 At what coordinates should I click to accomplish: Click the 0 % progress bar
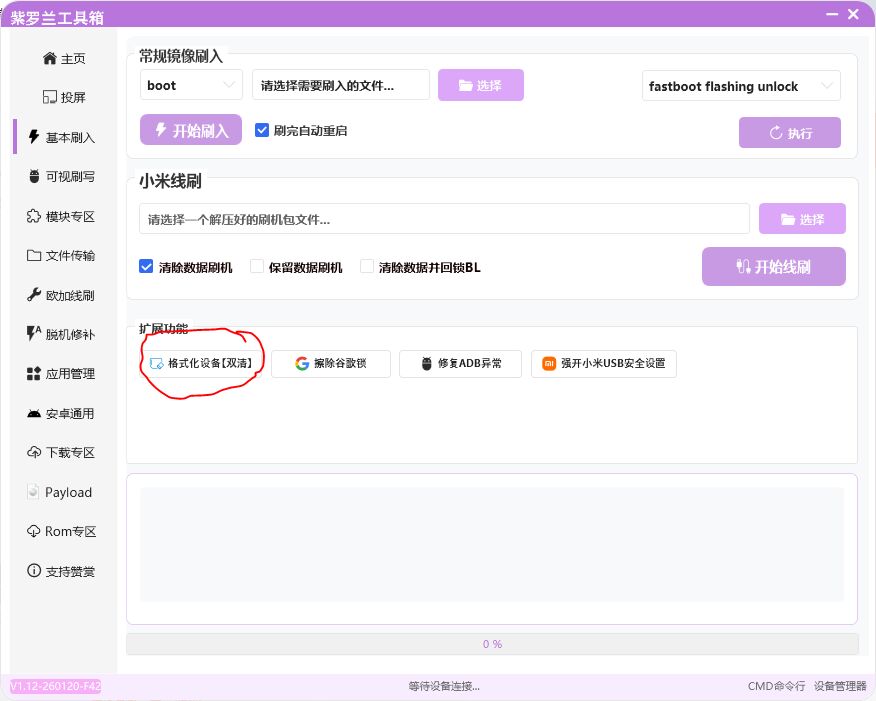(492, 644)
